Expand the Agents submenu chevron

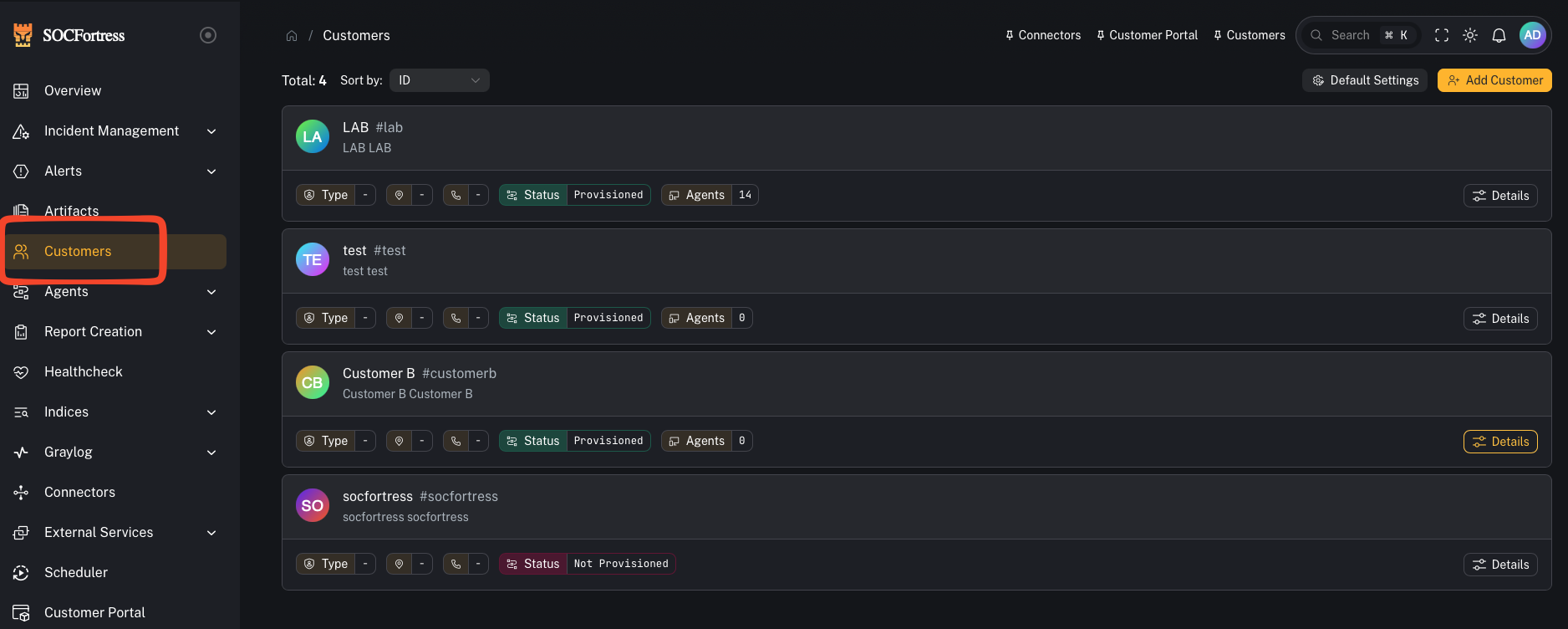[x=211, y=292]
